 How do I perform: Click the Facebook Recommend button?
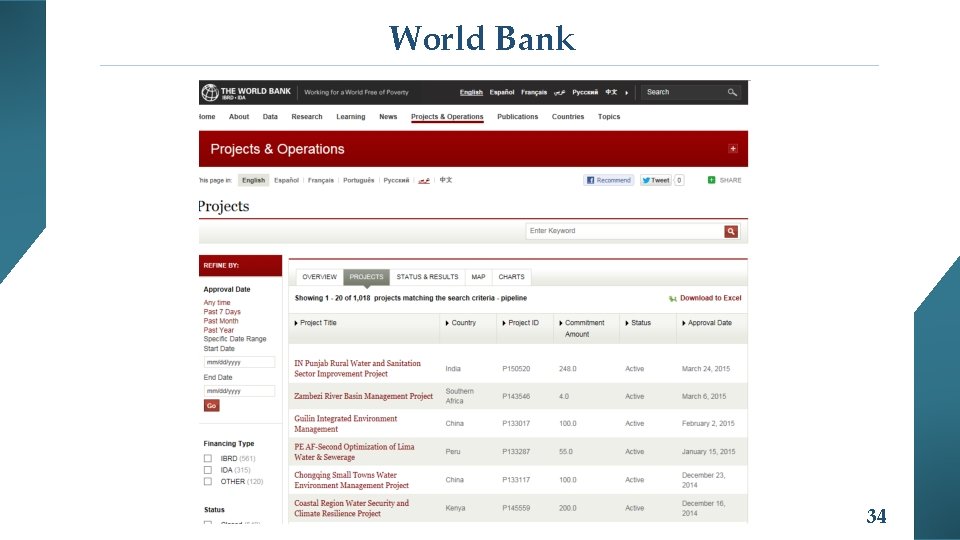[x=609, y=180]
